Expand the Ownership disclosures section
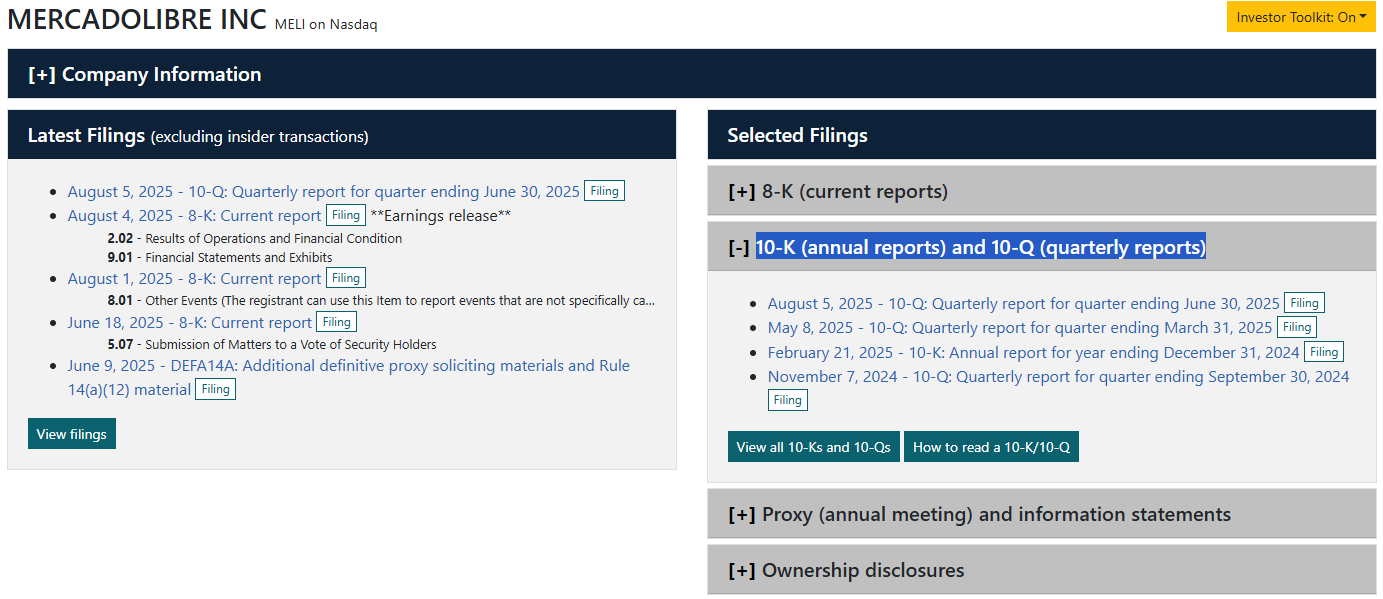Viewport: 1383px width, 599px height. point(862,569)
